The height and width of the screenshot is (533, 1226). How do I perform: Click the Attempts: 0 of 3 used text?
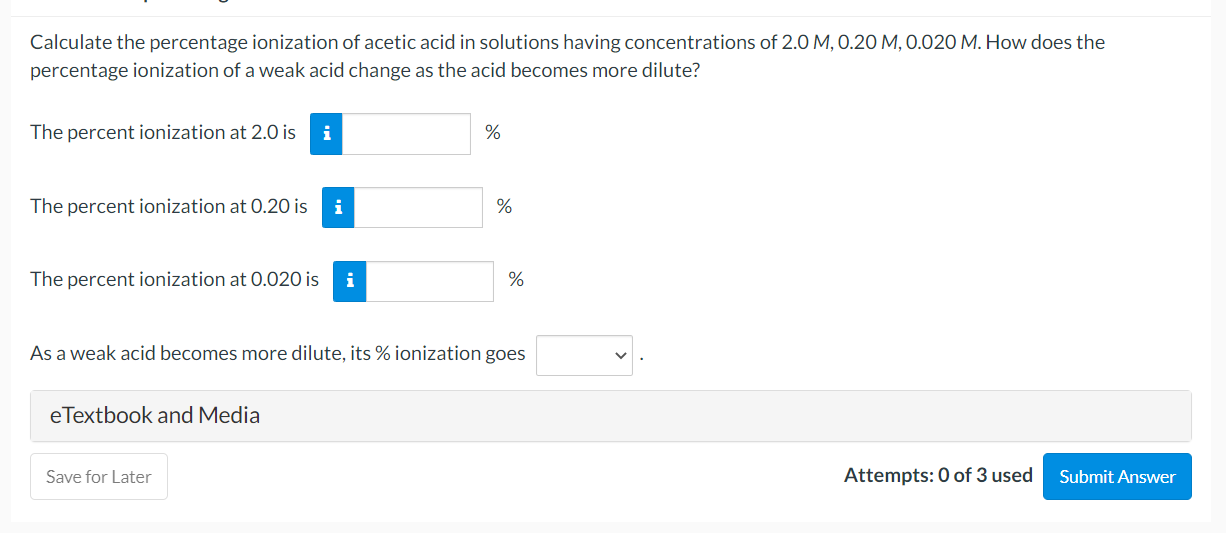(937, 476)
